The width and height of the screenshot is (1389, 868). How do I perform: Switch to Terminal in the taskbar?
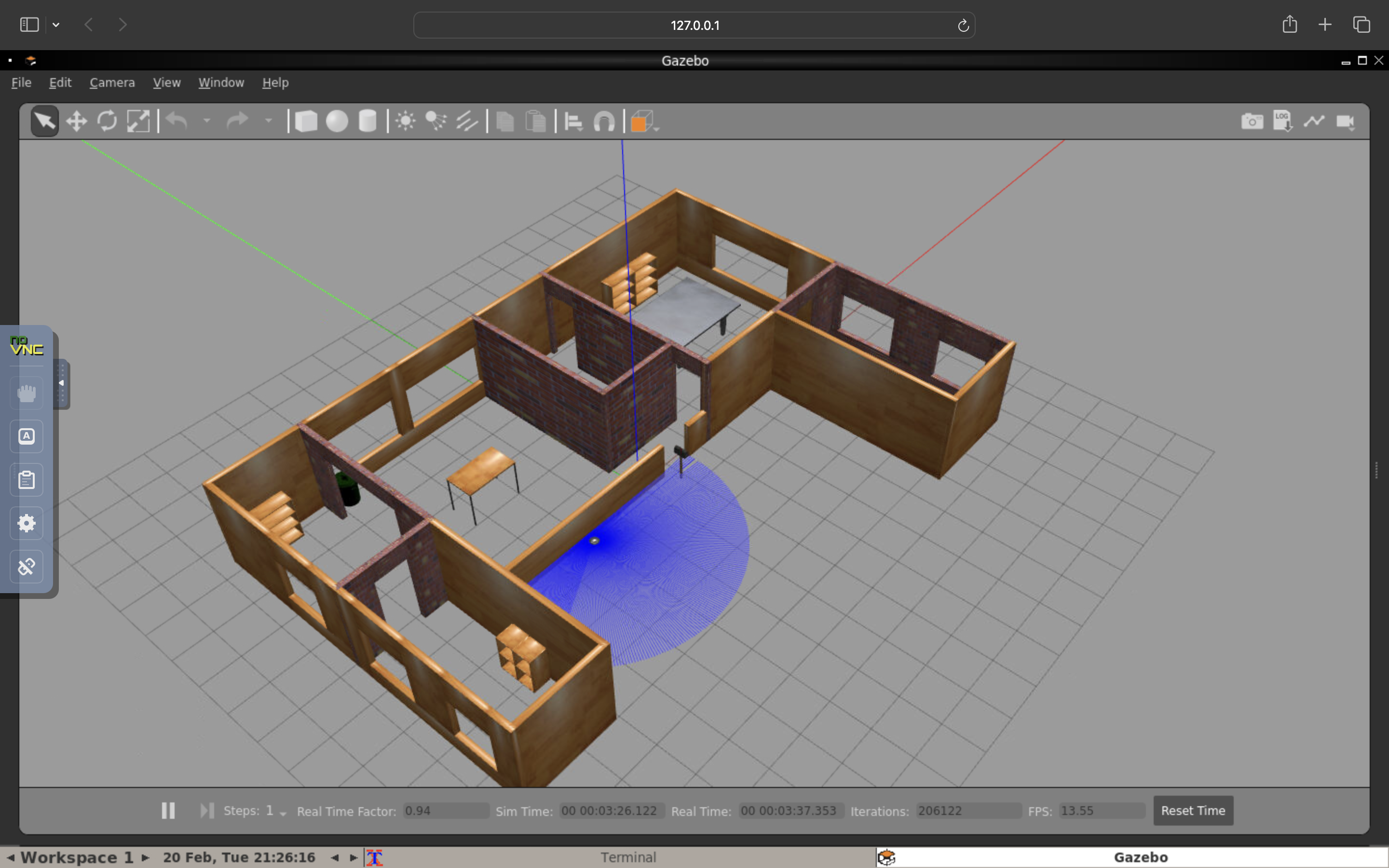point(628,857)
